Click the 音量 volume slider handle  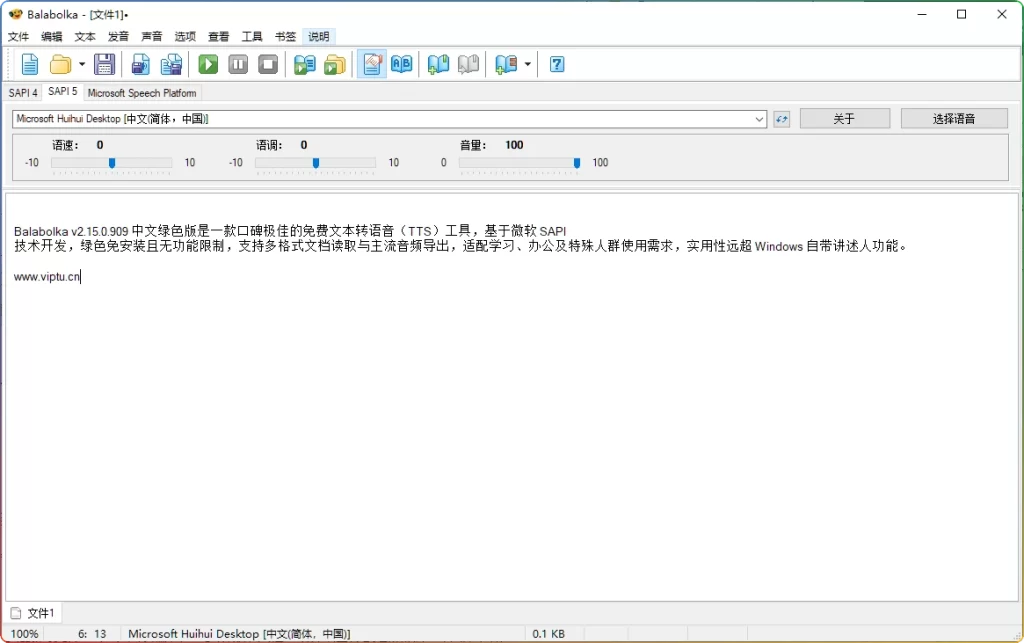click(577, 162)
